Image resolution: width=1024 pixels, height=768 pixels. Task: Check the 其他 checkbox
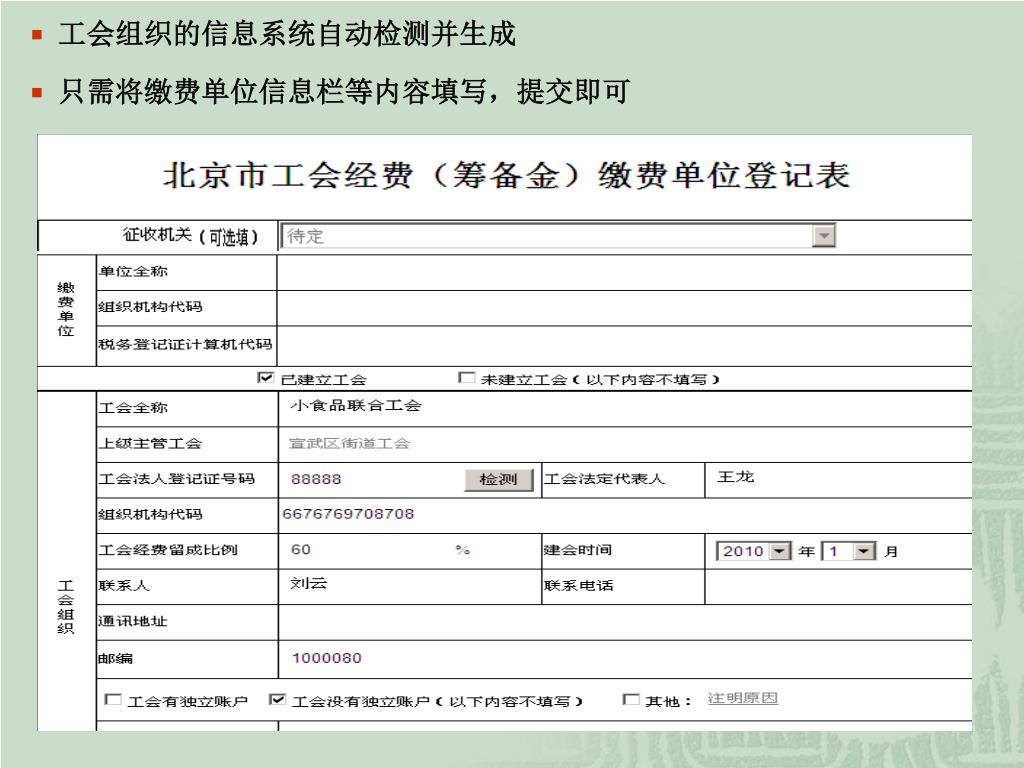point(631,700)
